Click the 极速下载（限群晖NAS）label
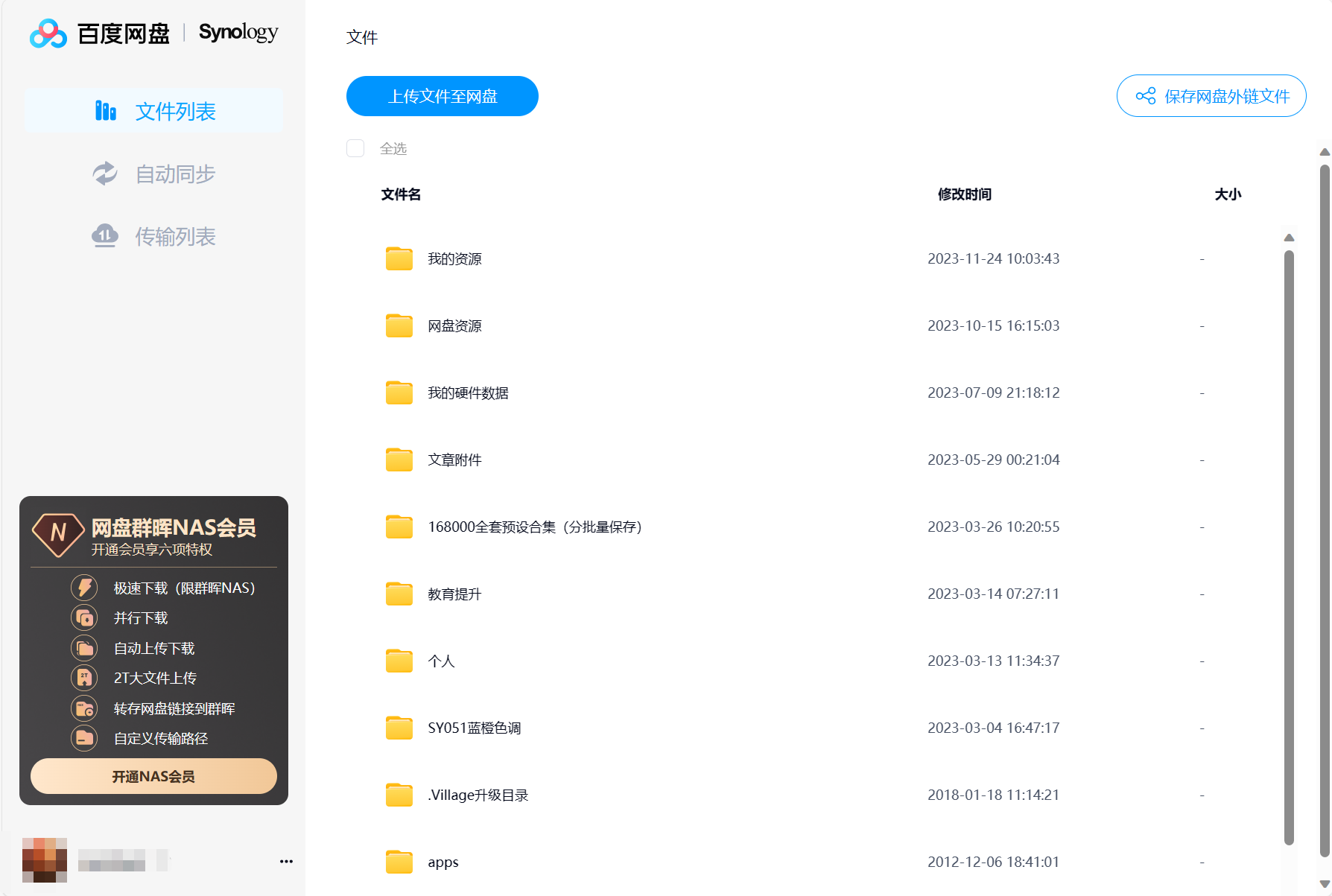The image size is (1332, 896). tap(185, 588)
